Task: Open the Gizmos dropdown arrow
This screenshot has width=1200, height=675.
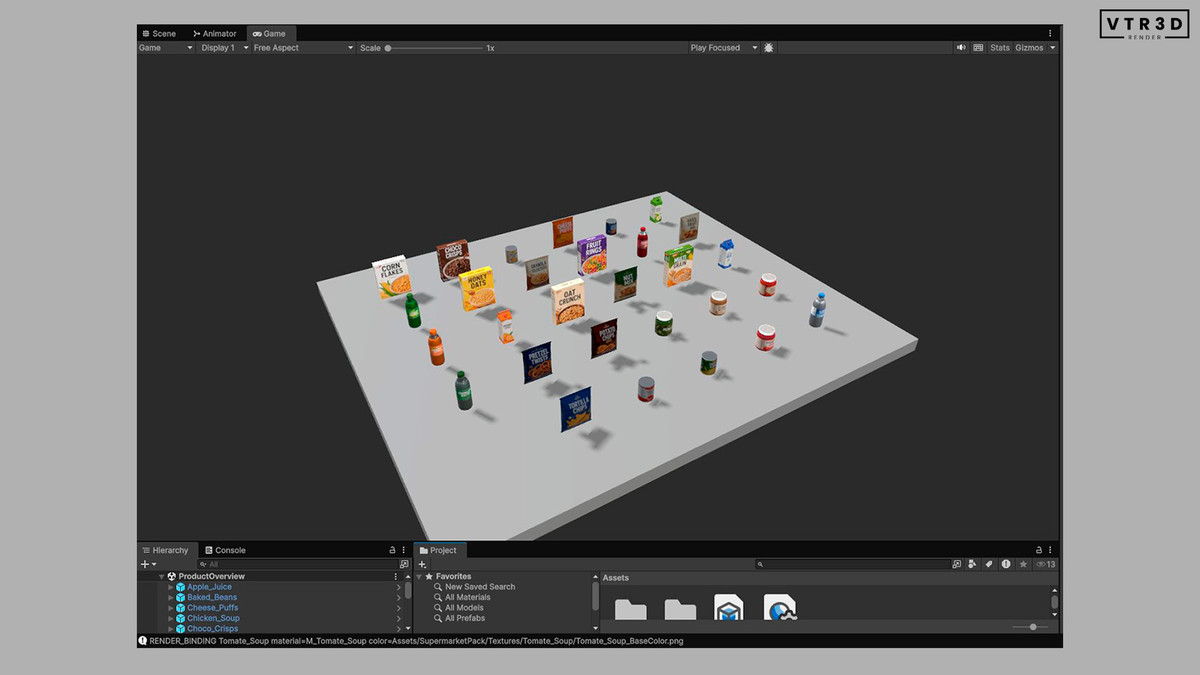Action: (1052, 47)
